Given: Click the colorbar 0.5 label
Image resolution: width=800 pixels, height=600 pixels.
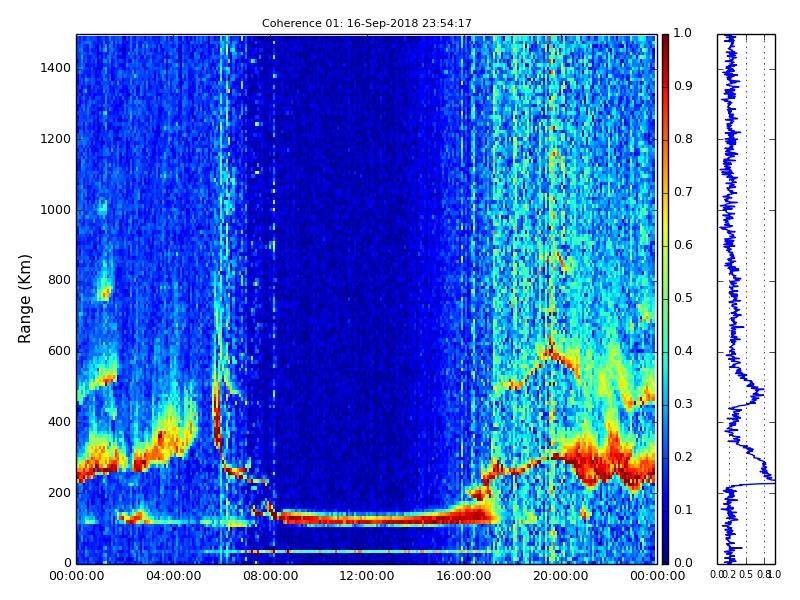Looking at the screenshot, I should (683, 298).
